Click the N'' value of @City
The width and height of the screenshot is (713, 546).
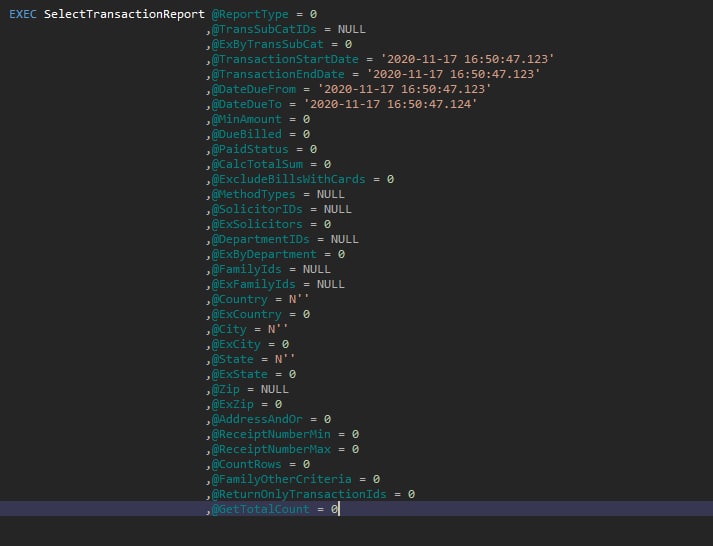278,329
